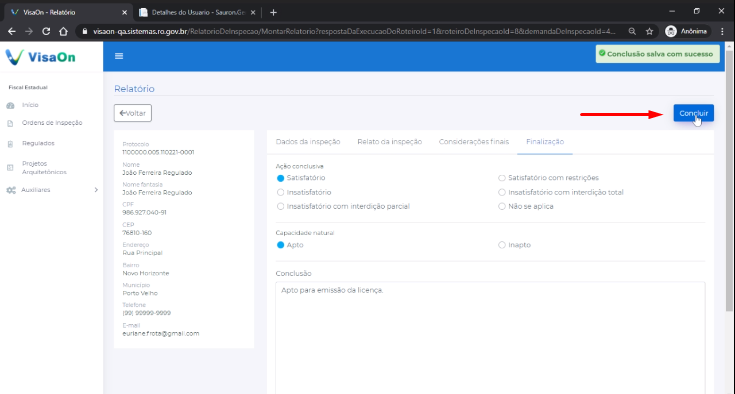Image resolution: width=735 pixels, height=394 pixels.
Task: Close the Detalhes do Usuario tab
Action: pyautogui.click(x=253, y=13)
